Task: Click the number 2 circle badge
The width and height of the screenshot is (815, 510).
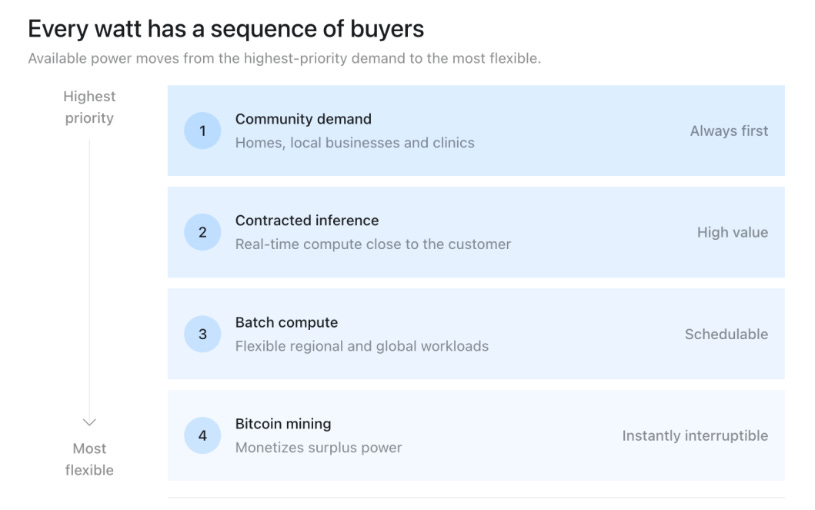Action: tap(203, 232)
